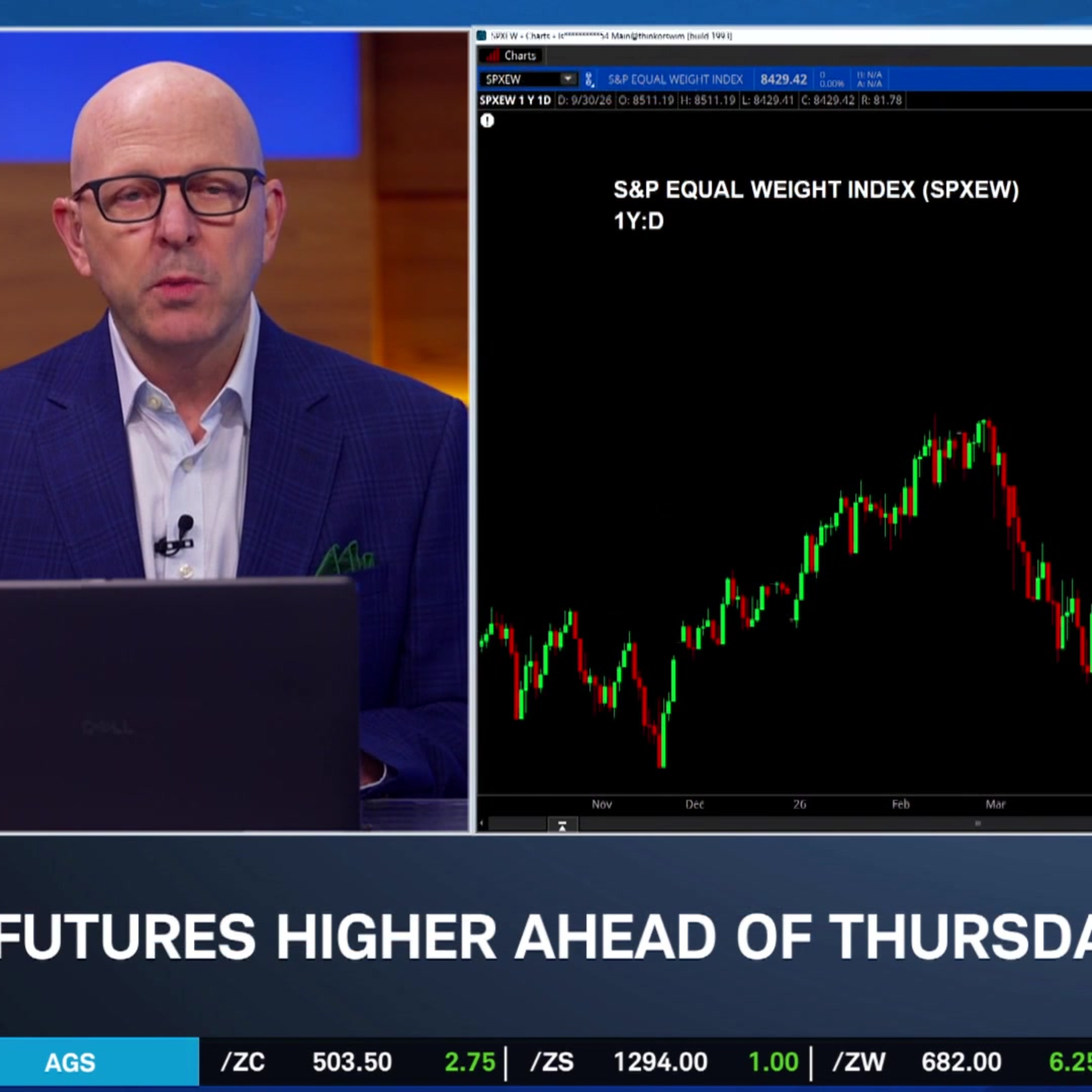Click the SPXEW 1 Y 1D label

coord(515,100)
